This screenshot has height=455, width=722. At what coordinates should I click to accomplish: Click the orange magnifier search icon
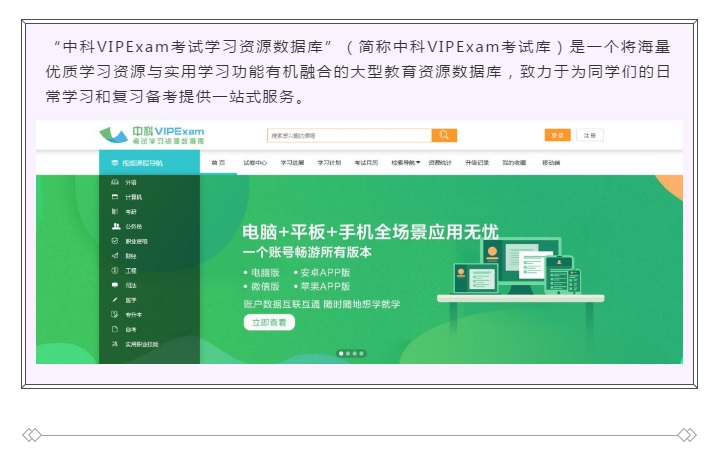point(444,135)
